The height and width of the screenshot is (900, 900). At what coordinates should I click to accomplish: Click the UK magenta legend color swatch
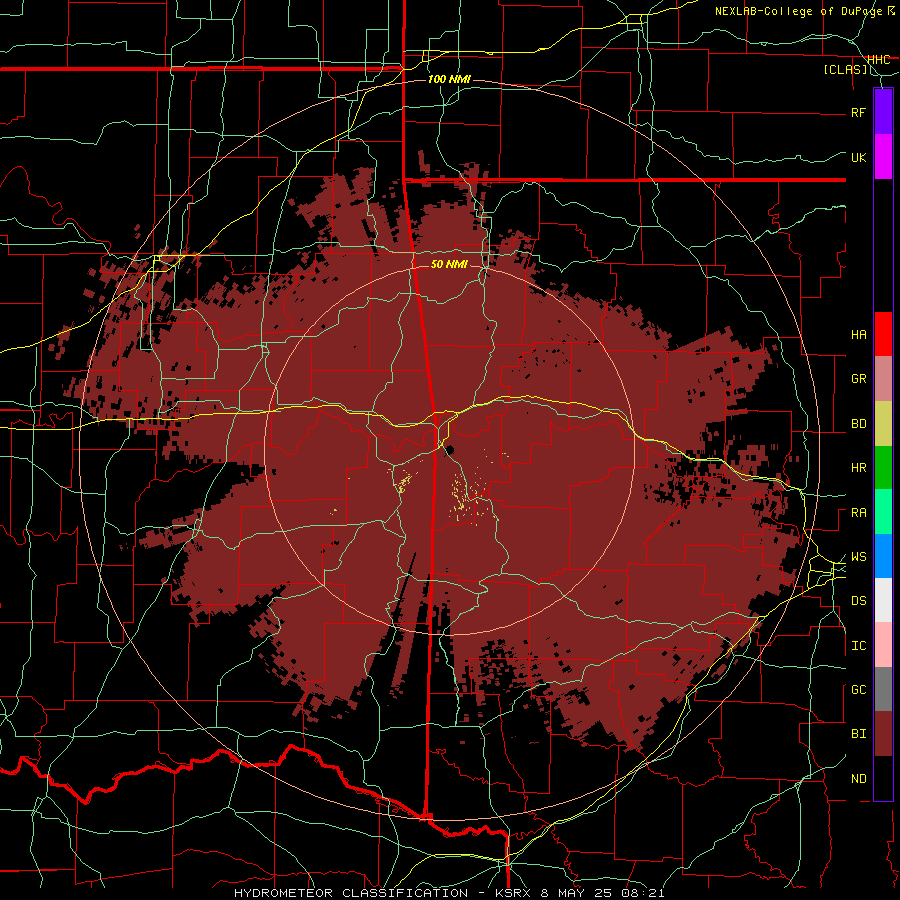883,157
